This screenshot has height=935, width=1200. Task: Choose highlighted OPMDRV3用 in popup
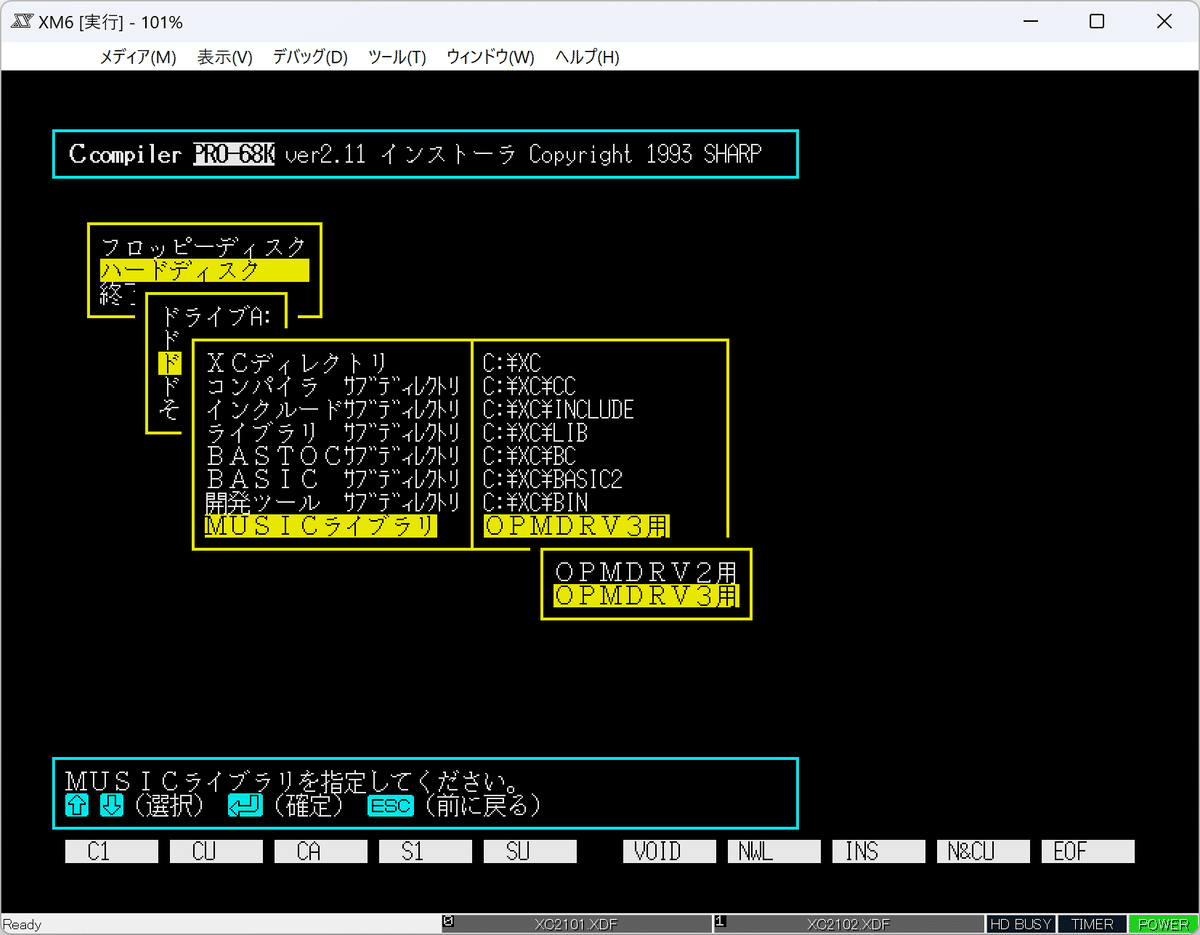646,596
